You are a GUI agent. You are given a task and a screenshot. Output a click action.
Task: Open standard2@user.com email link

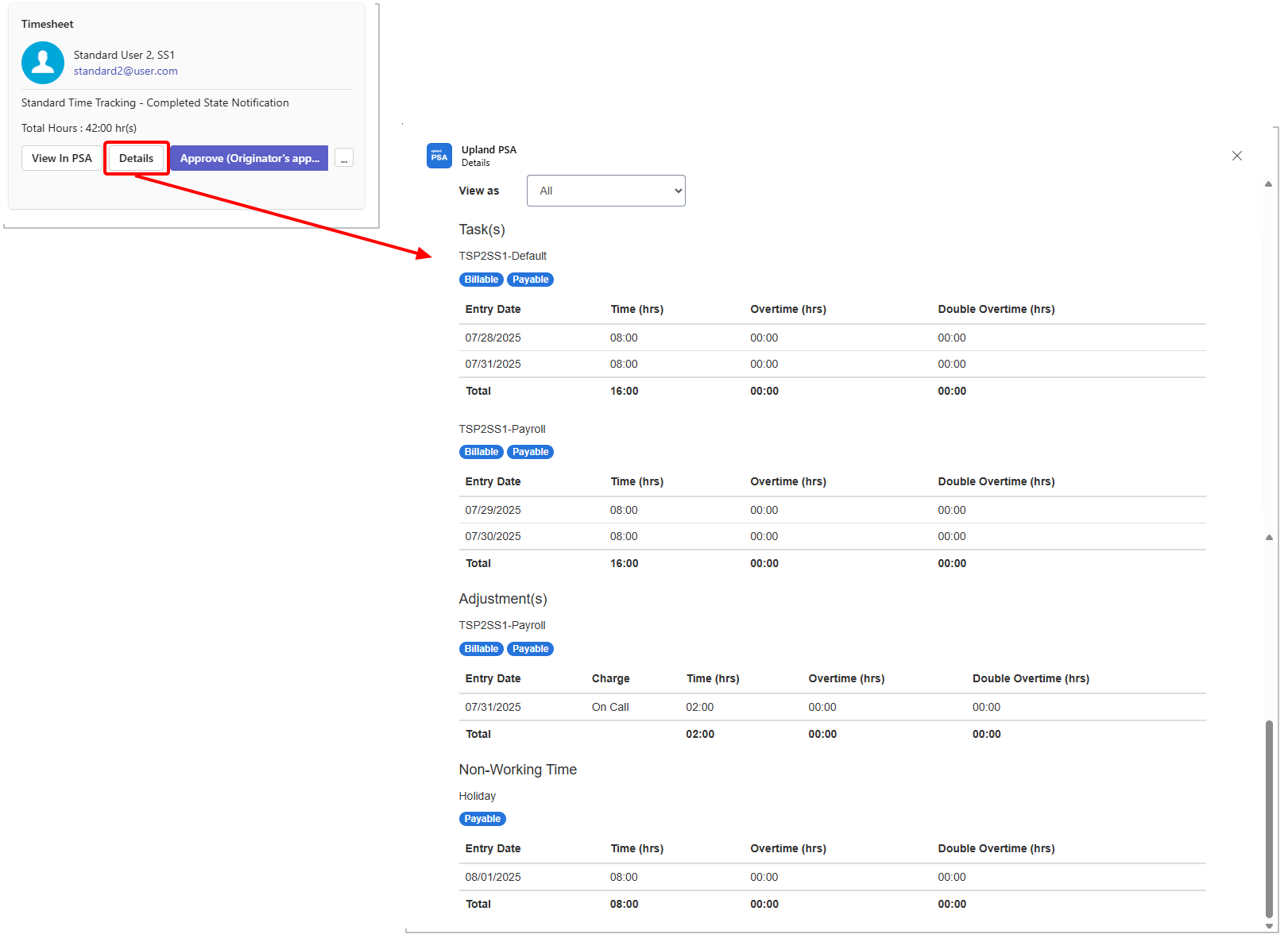125,71
